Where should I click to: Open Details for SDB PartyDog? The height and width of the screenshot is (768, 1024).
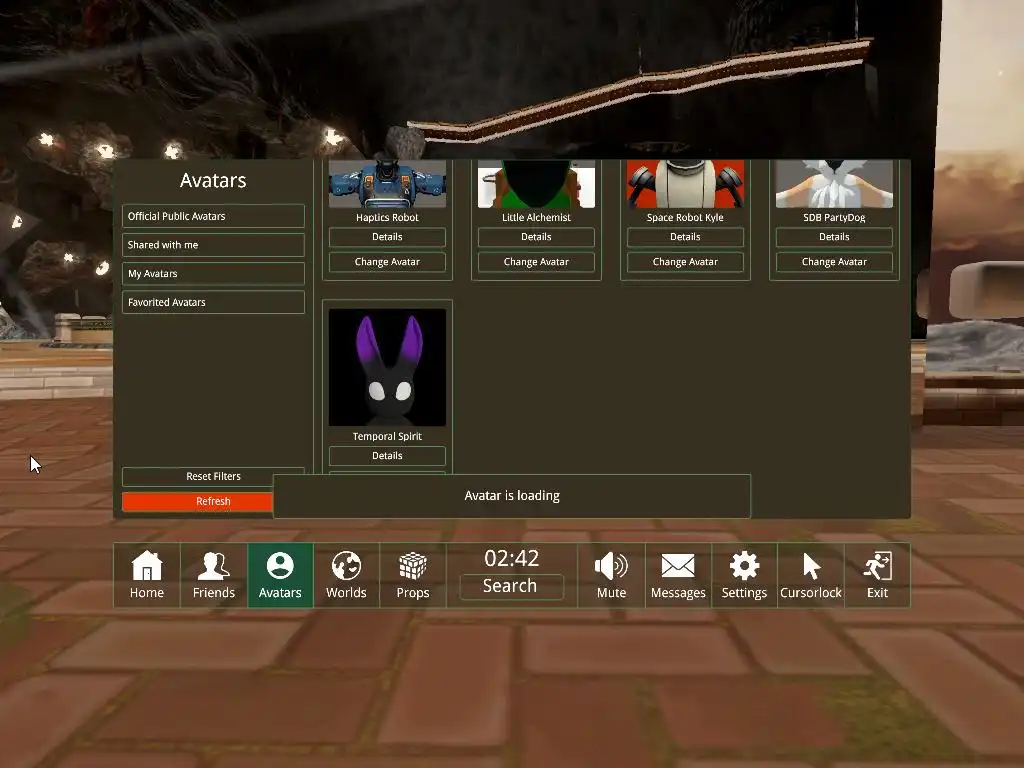(834, 237)
